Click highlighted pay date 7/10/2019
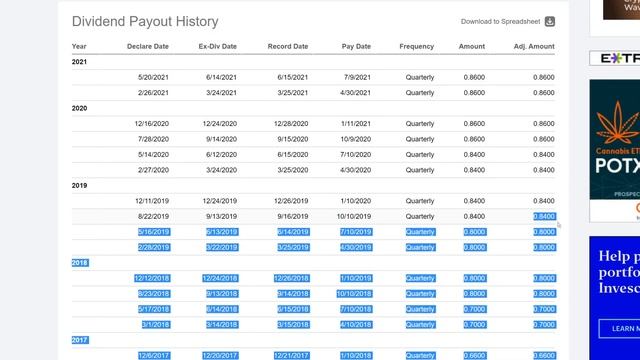The width and height of the screenshot is (640, 360). click(x=356, y=232)
